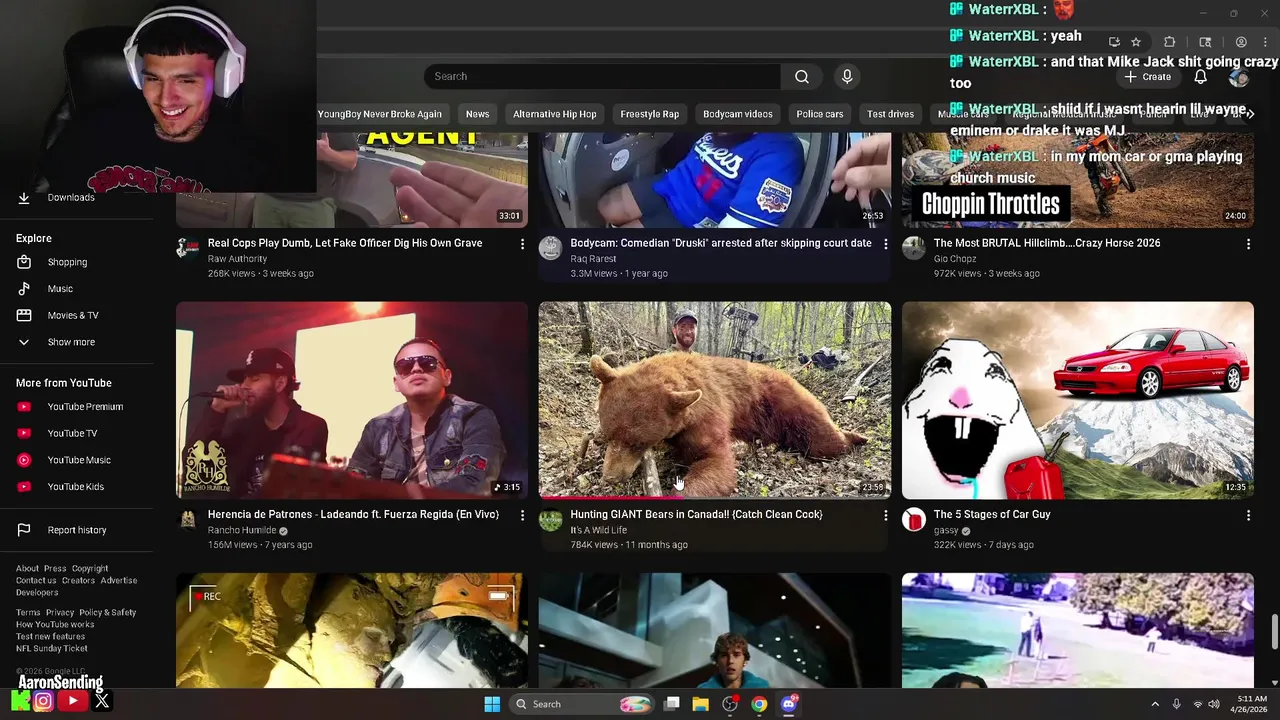Open Google Chrome from taskbar

coord(760,704)
